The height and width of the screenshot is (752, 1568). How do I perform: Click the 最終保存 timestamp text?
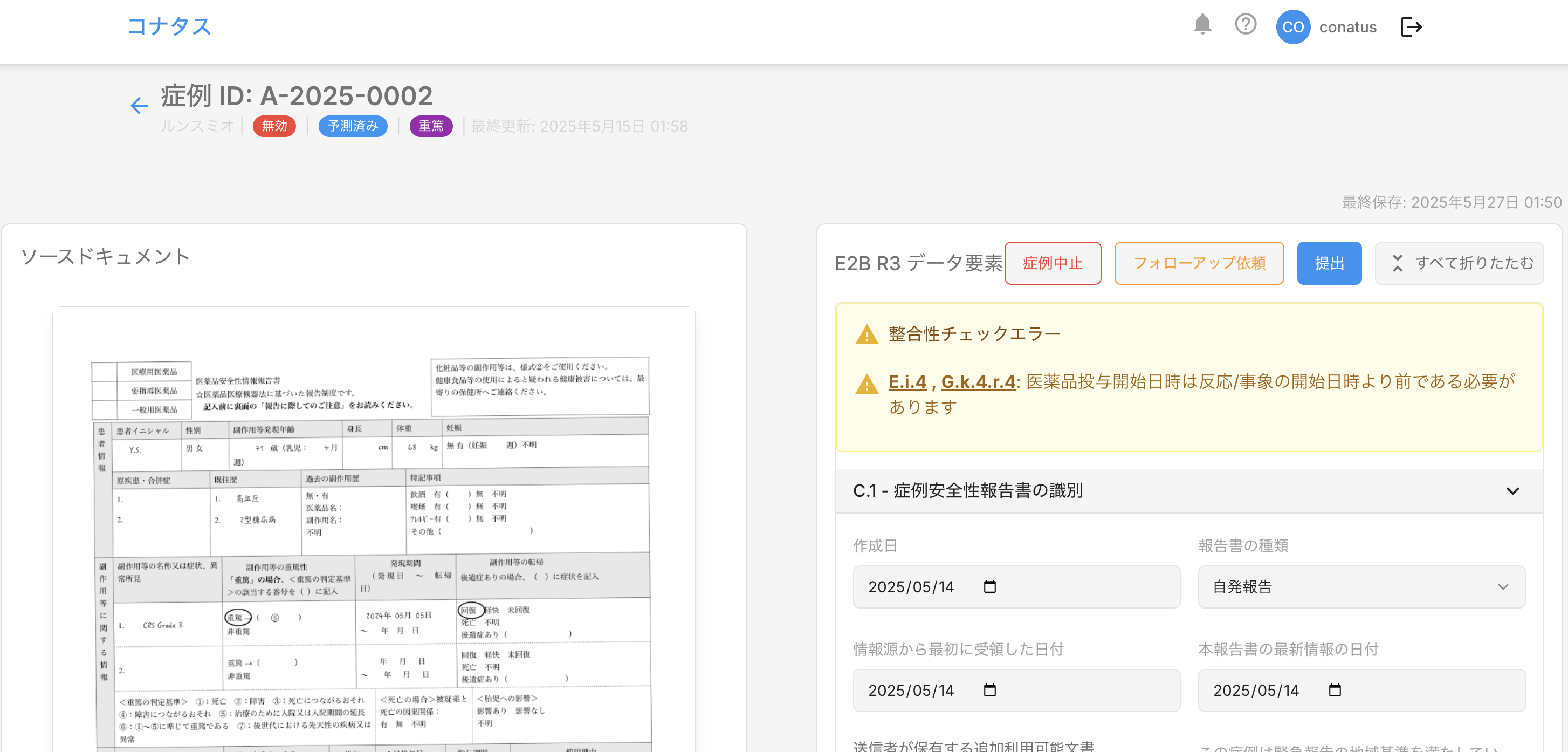point(1452,202)
